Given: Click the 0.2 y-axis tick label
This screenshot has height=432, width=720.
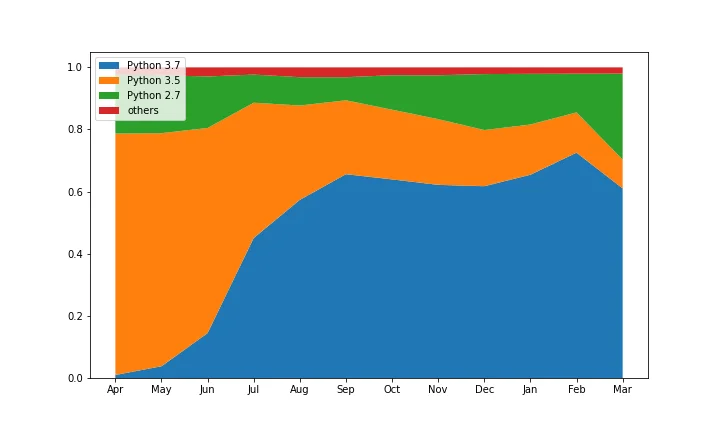Looking at the screenshot, I should click(75, 316).
